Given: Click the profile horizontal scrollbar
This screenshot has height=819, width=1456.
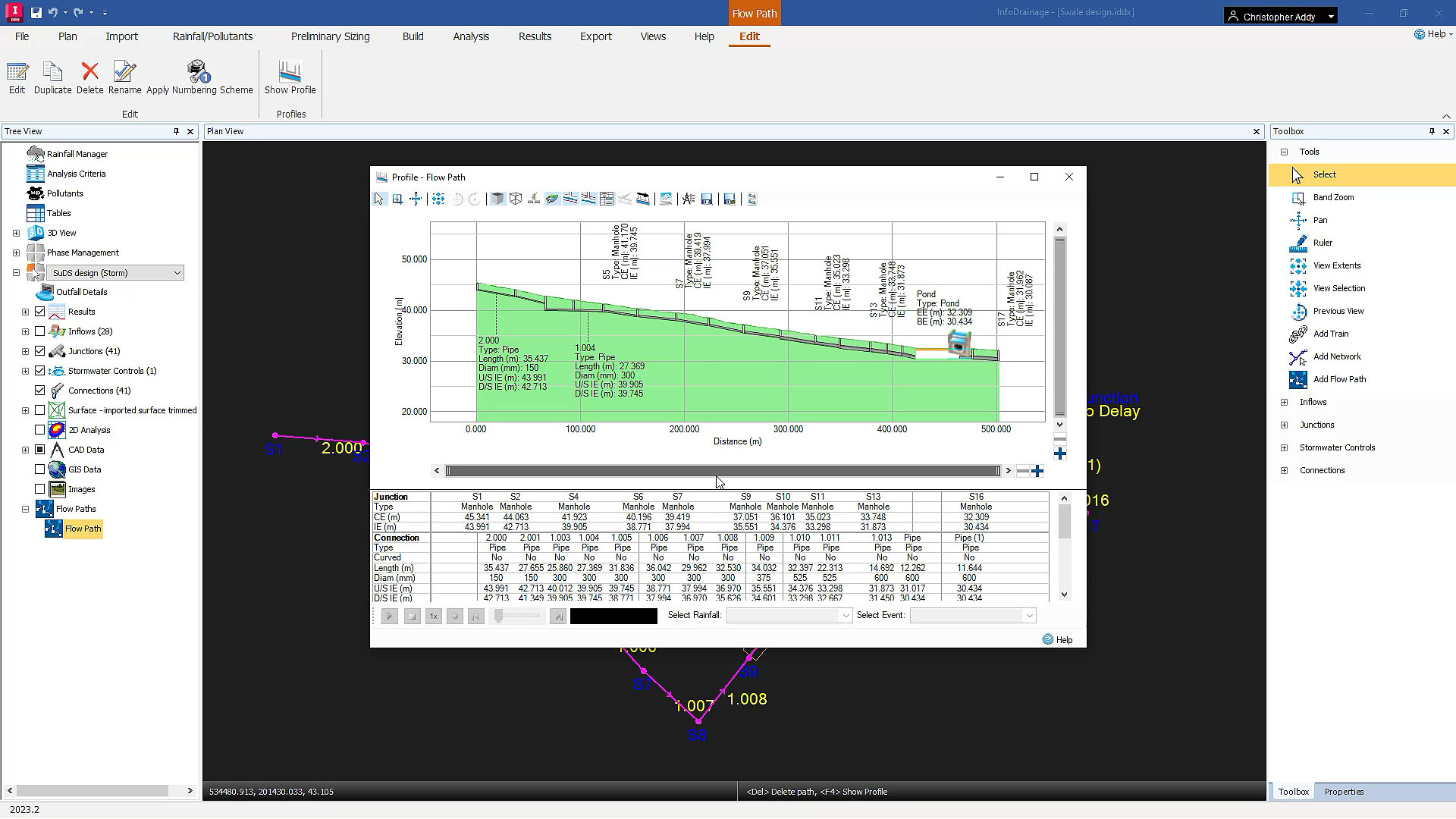Looking at the screenshot, I should (x=722, y=471).
